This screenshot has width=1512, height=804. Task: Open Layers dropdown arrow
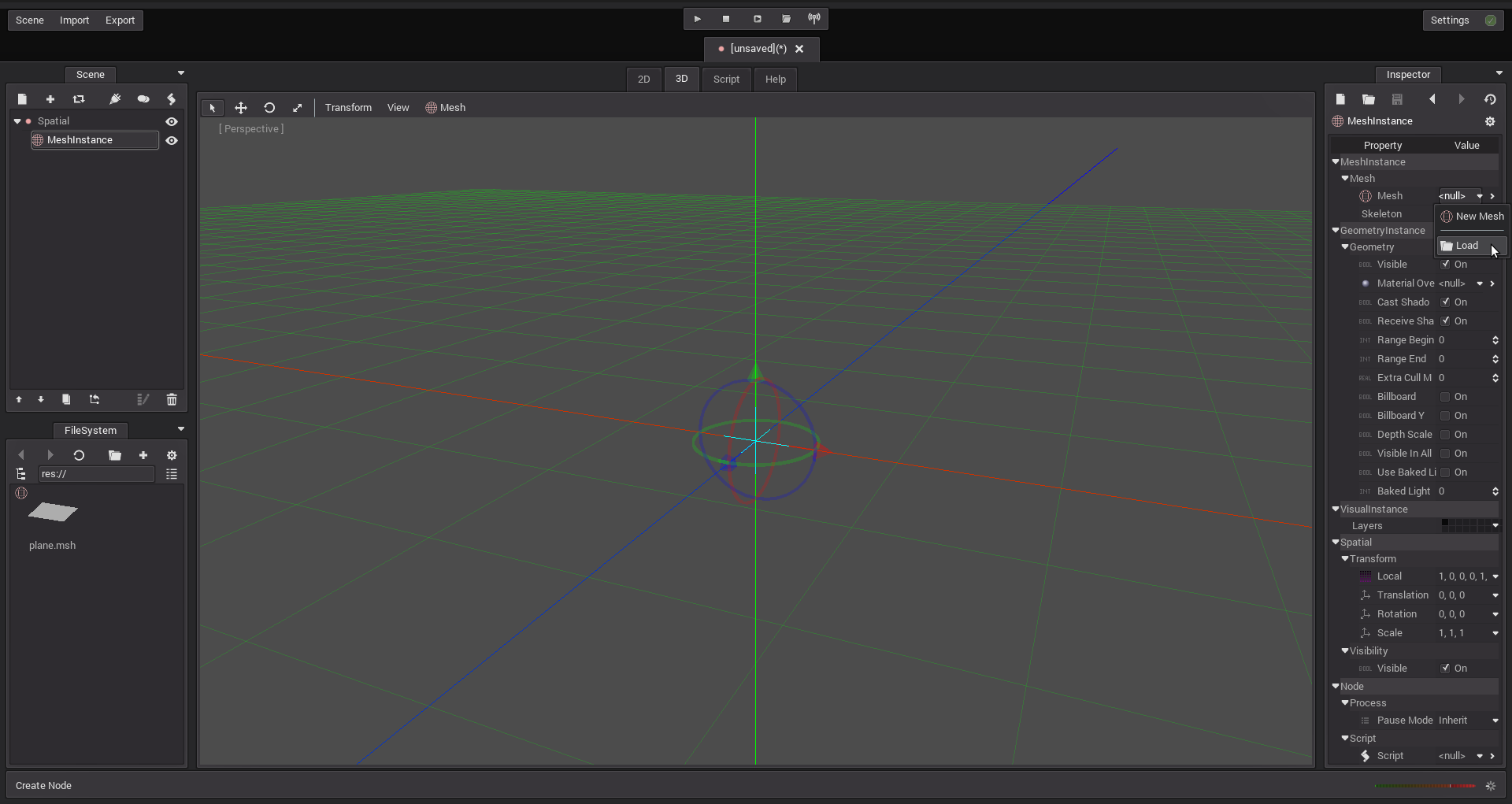coord(1495,526)
